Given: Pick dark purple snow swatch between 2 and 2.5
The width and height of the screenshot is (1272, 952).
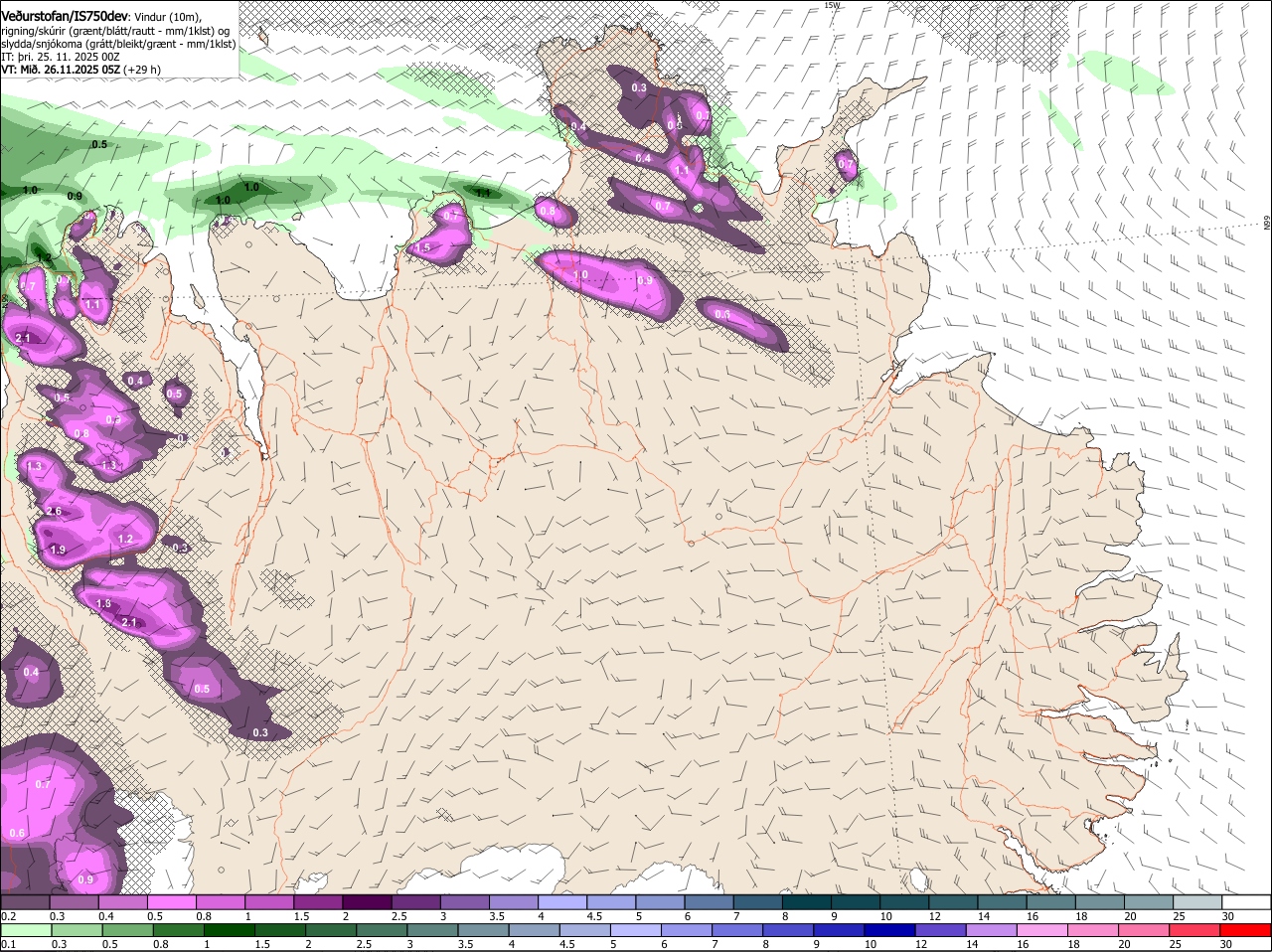Looking at the screenshot, I should coord(367,902).
